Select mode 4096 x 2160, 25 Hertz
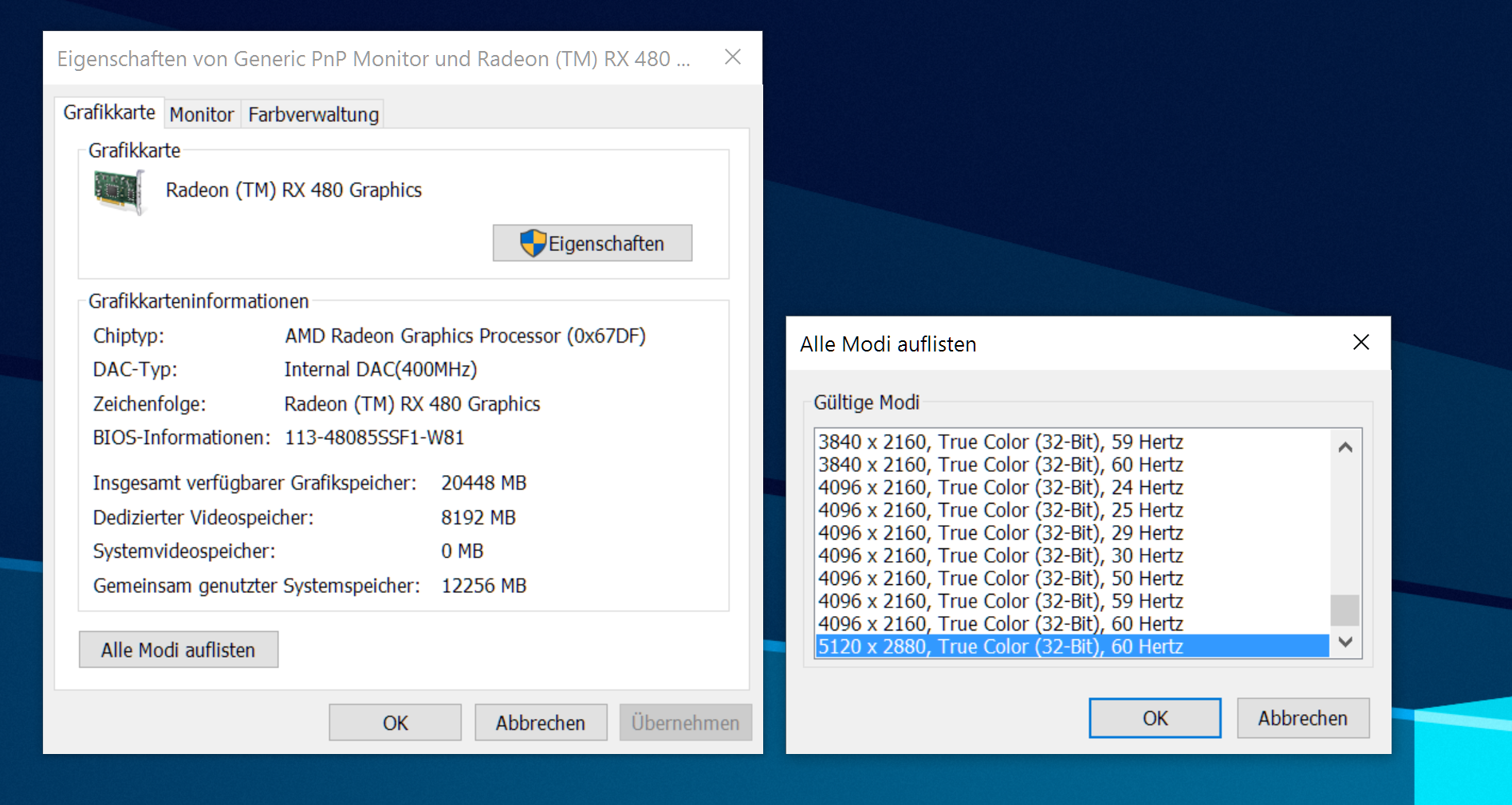The image size is (1512, 805). pyautogui.click(x=1072, y=510)
